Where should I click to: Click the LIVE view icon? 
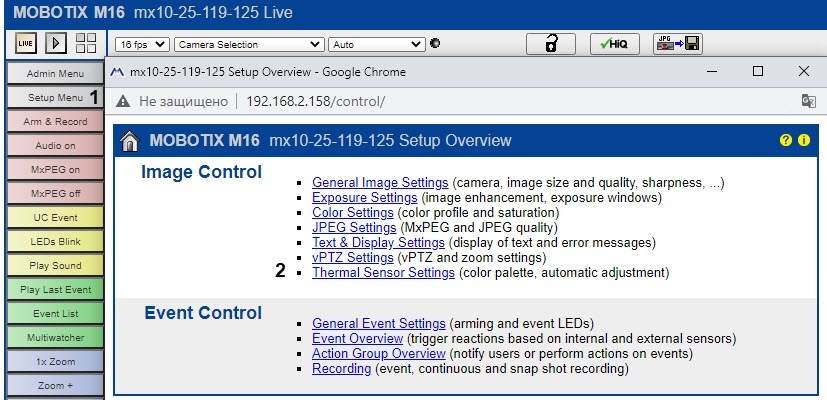[x=28, y=44]
